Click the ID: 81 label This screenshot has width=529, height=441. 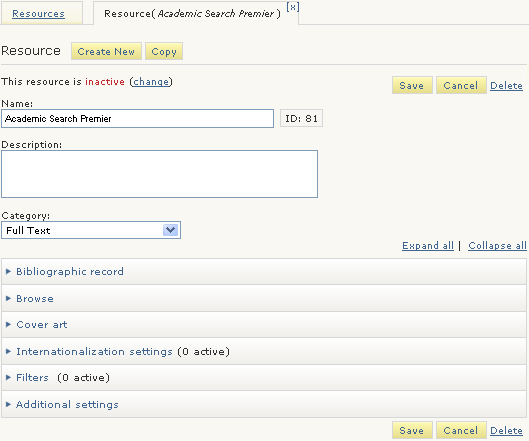click(x=301, y=118)
